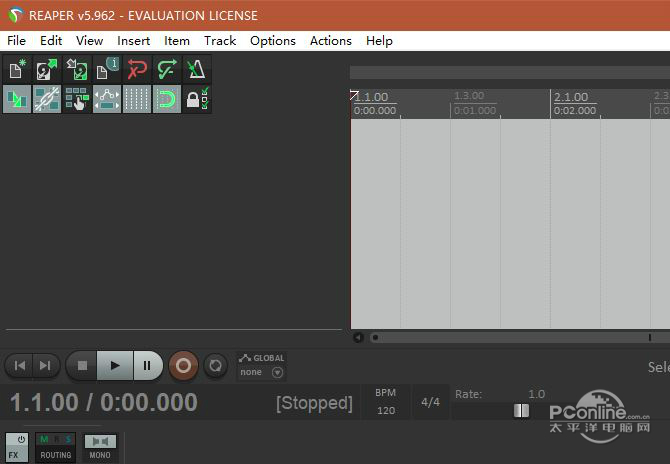This screenshot has width=670, height=464.
Task: Open GLOBAL automation override dropdown
Action: 262,366
